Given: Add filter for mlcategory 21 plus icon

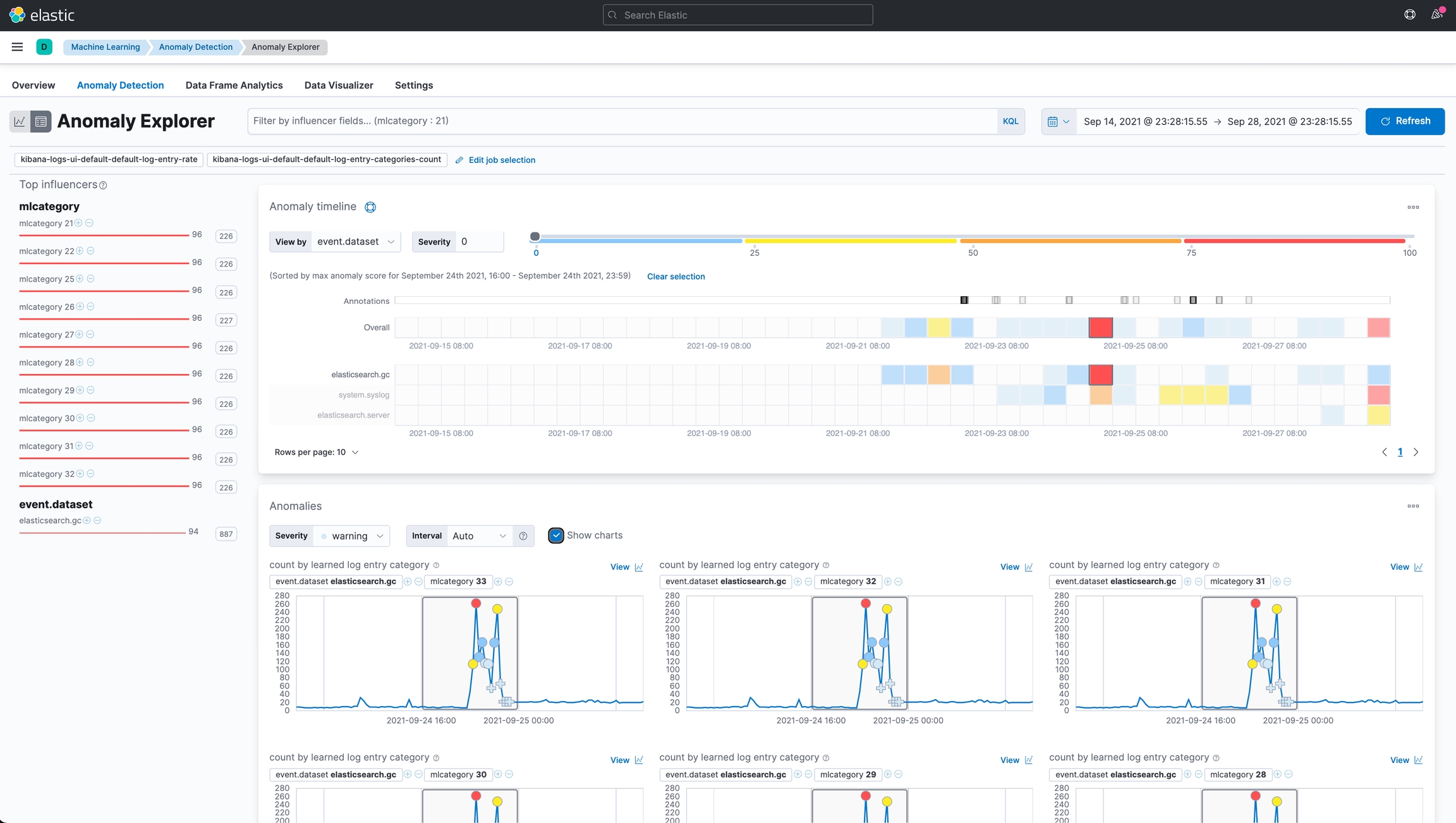Looking at the screenshot, I should coord(79,223).
